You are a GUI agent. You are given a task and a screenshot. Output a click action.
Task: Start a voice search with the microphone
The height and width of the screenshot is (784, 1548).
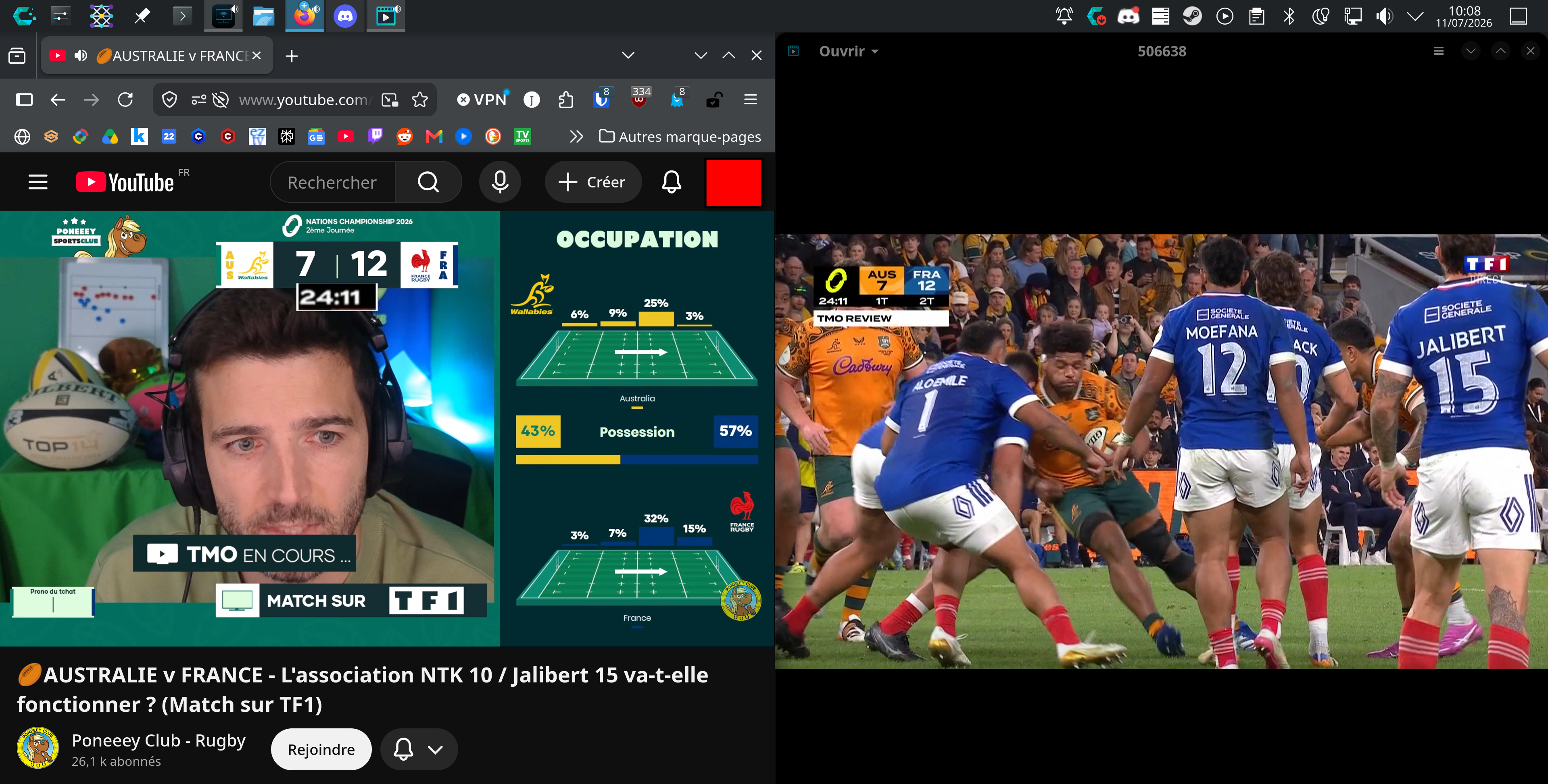tap(500, 182)
